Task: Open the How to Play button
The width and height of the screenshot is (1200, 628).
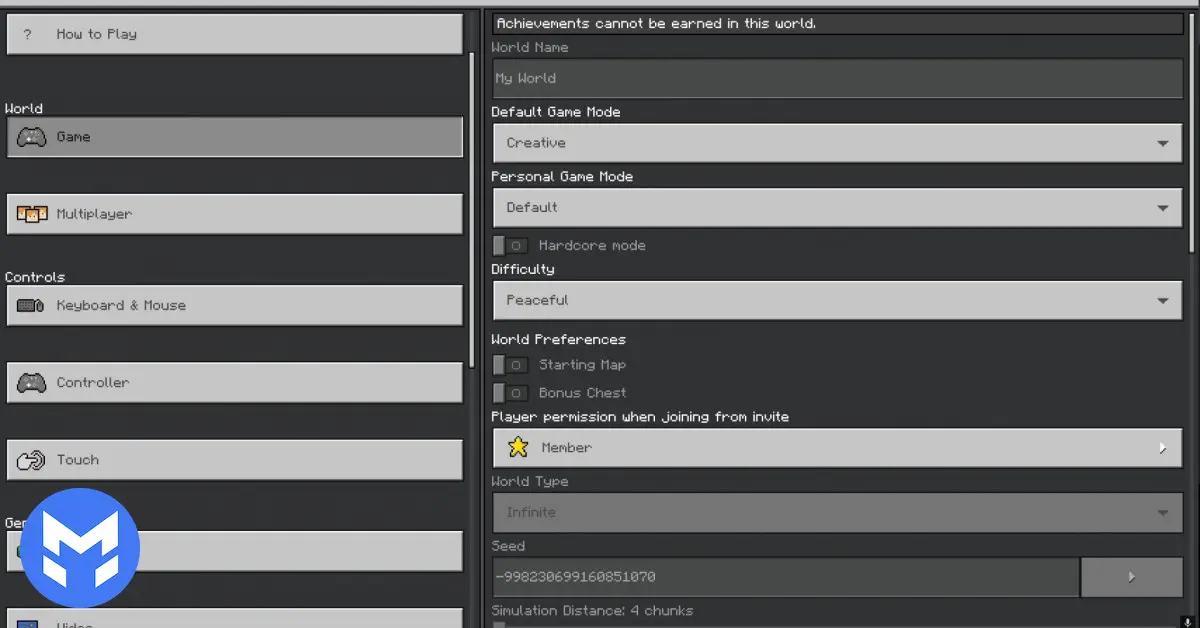Action: (x=234, y=34)
